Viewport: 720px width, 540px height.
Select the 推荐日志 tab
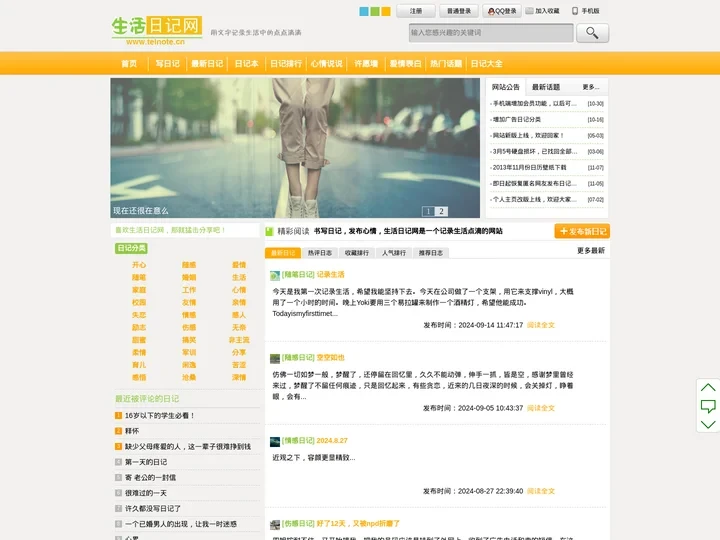[x=431, y=253]
